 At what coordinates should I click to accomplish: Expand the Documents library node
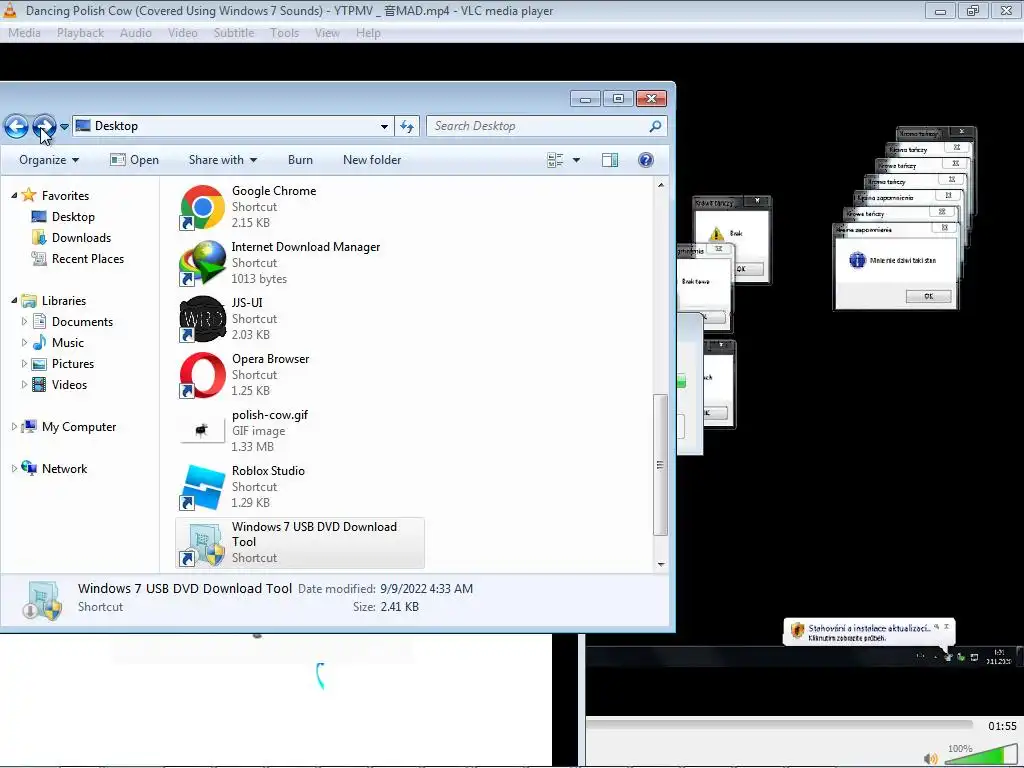[x=24, y=321]
